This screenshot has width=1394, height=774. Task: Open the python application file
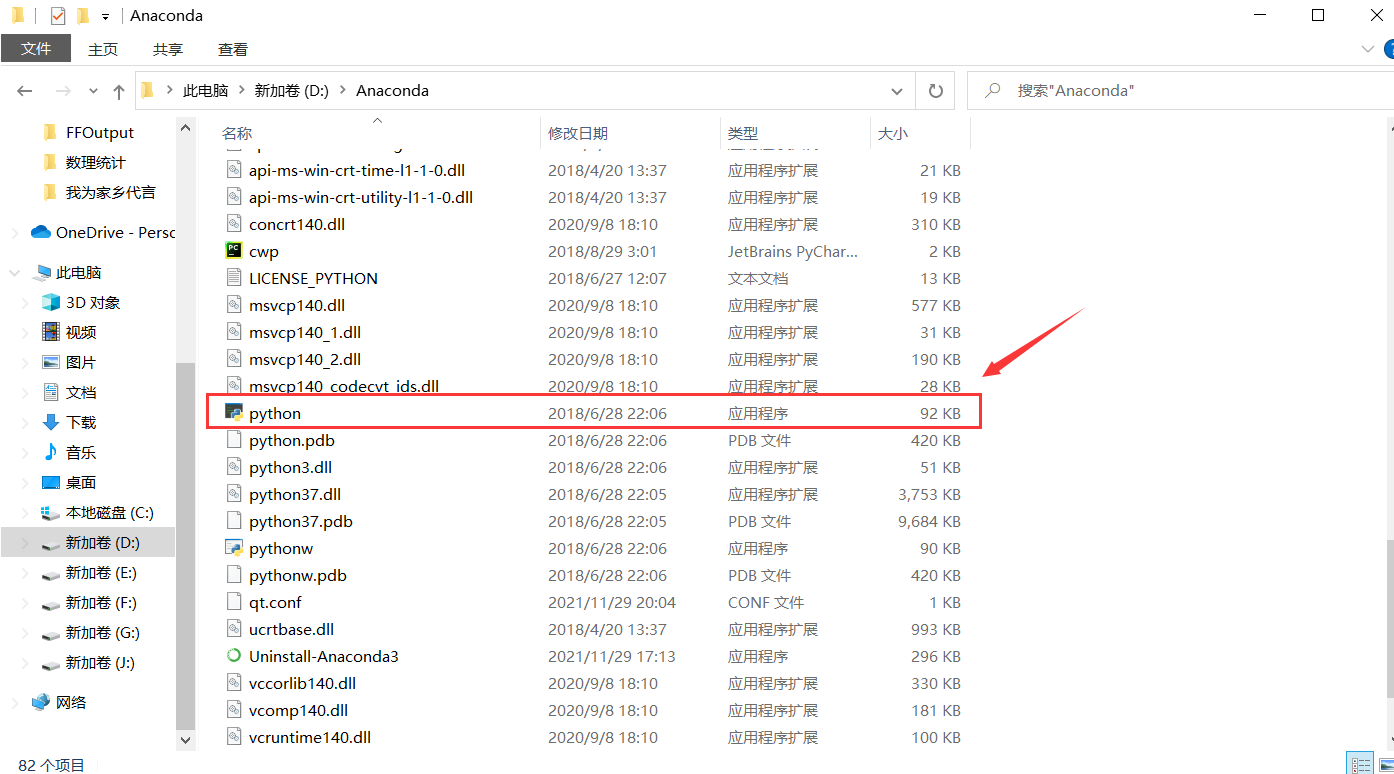click(x=274, y=412)
